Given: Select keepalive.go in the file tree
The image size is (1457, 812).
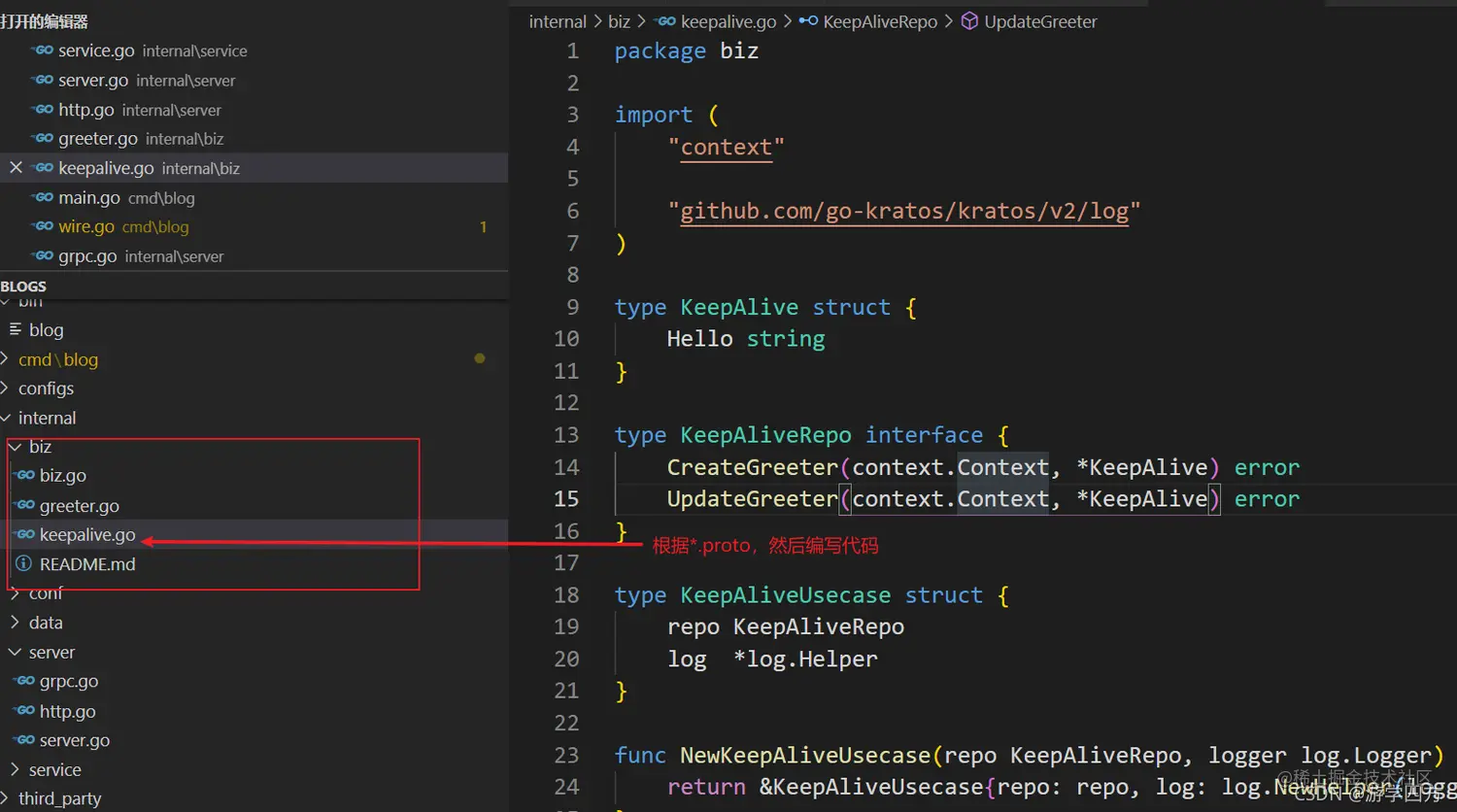Looking at the screenshot, I should pyautogui.click(x=254, y=535).
